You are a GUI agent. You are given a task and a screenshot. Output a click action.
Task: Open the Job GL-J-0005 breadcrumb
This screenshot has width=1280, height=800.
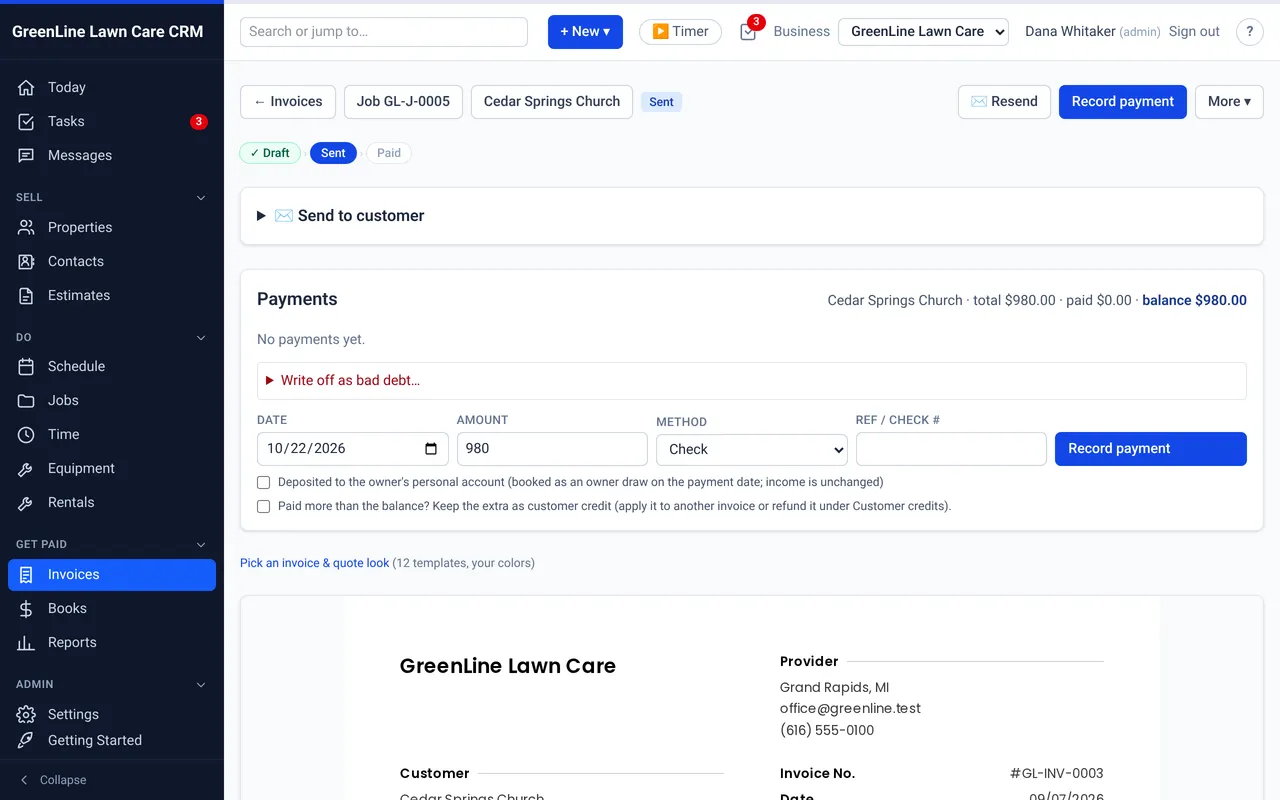pos(403,102)
